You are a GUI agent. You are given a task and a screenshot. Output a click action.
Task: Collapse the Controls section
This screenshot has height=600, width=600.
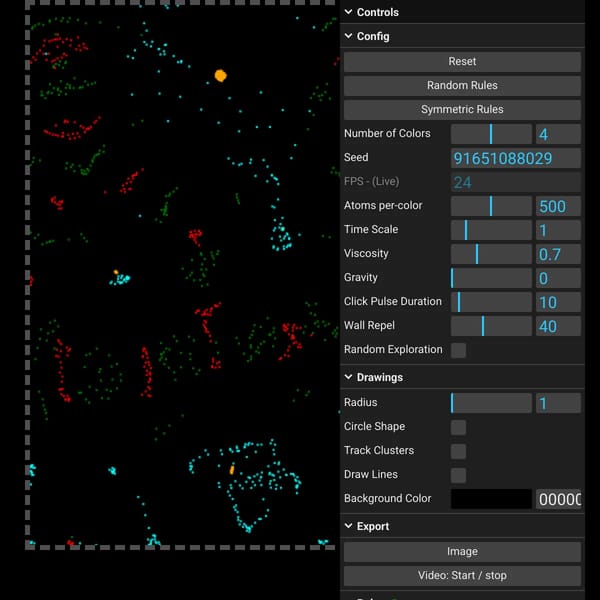462,12
